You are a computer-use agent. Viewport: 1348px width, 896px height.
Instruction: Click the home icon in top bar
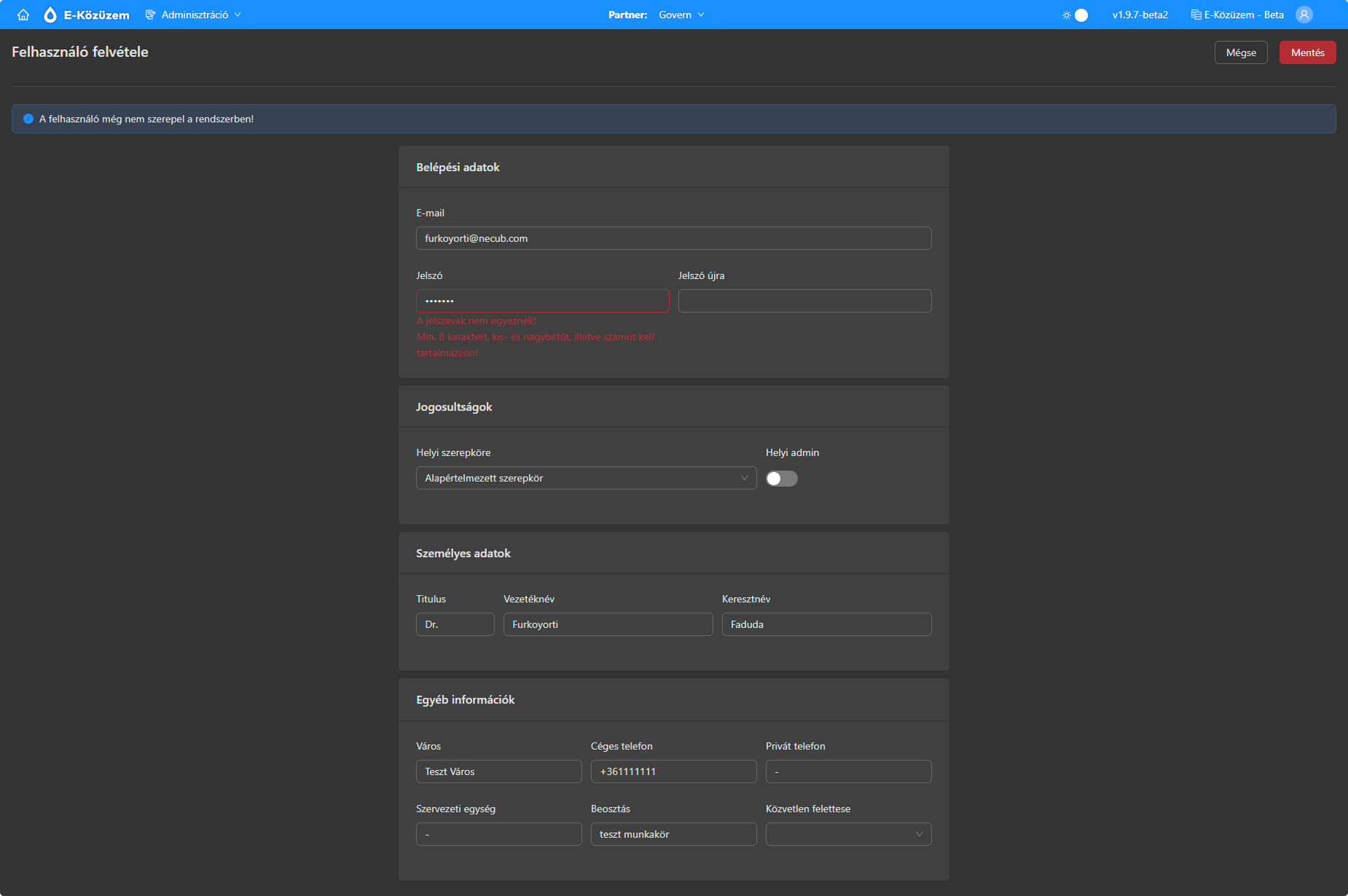tap(23, 15)
